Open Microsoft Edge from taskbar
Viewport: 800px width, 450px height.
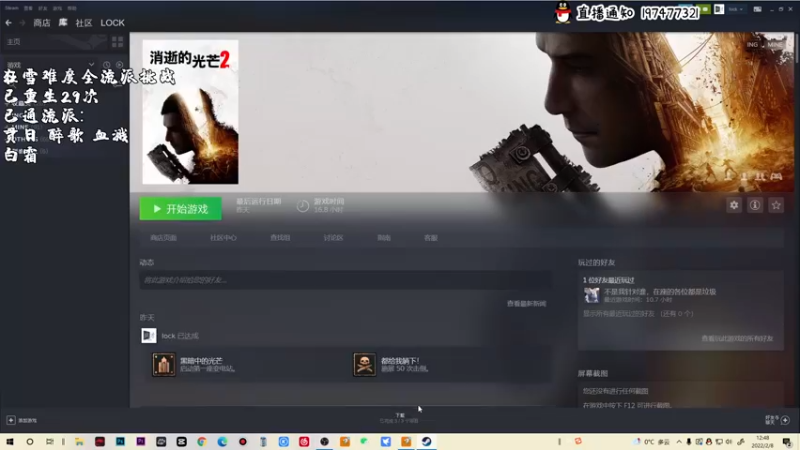tap(222, 441)
